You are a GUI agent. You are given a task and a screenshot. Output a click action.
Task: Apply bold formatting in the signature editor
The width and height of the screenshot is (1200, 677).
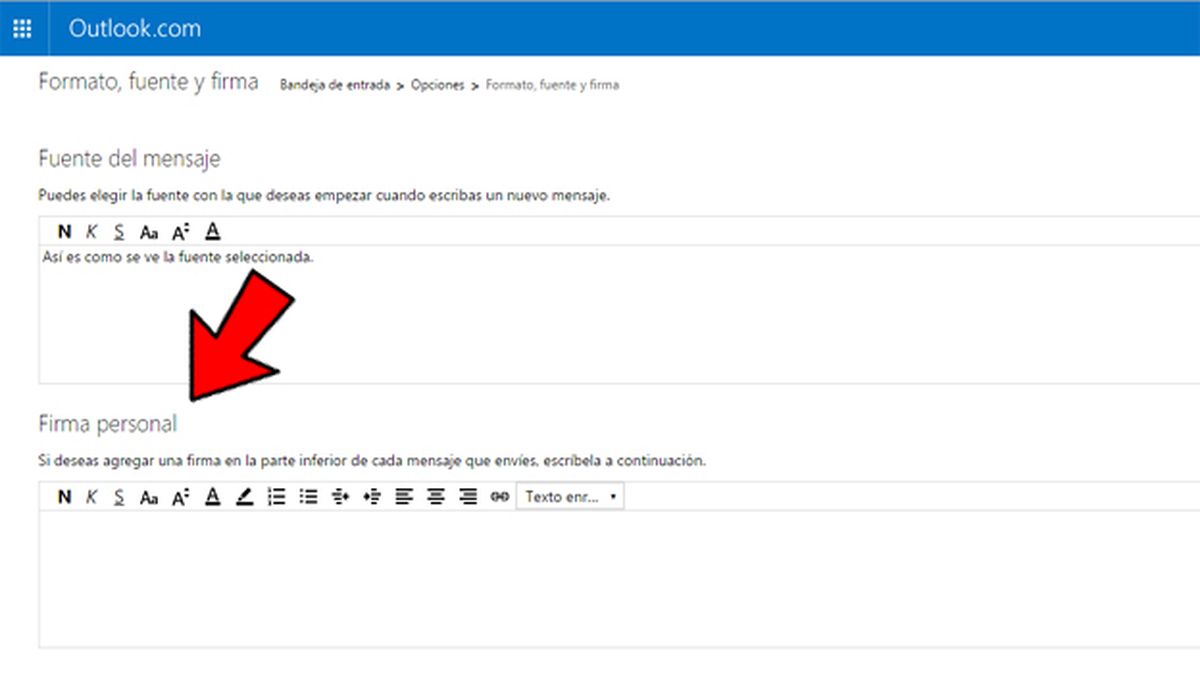tap(64, 496)
